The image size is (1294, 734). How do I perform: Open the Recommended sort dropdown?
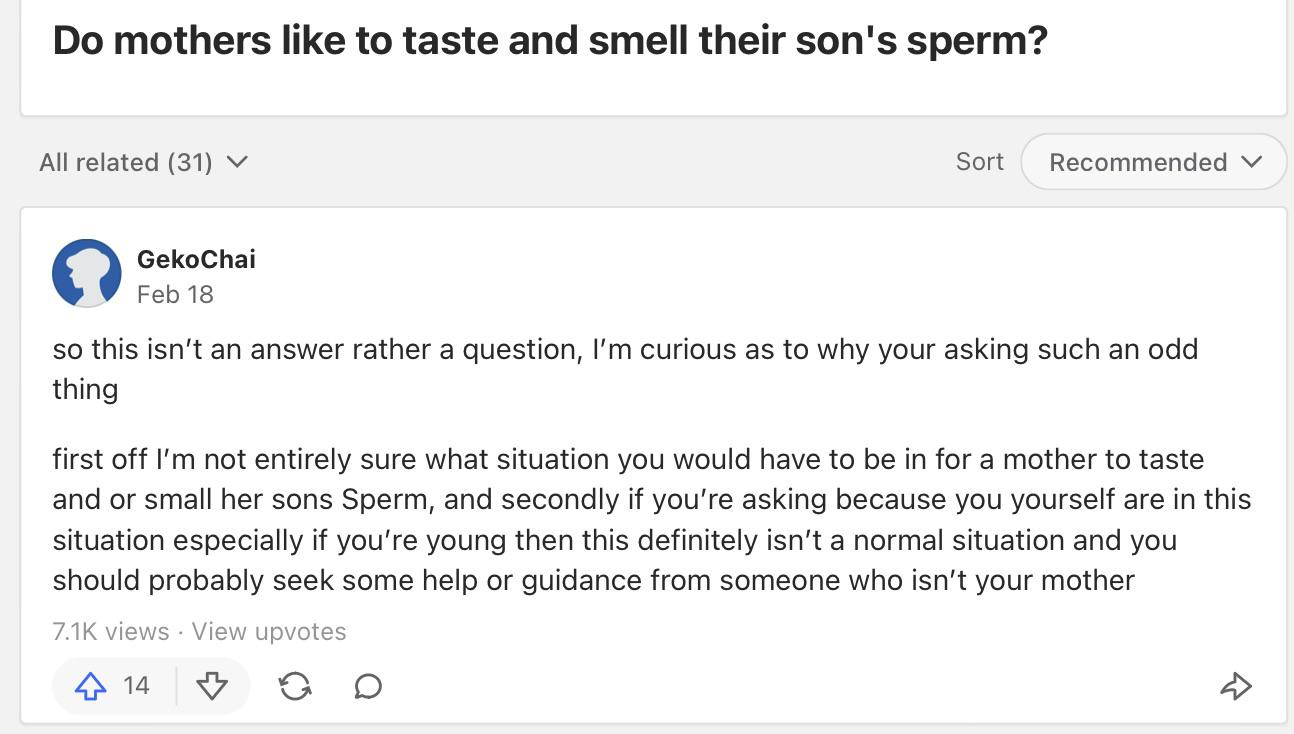1153,162
